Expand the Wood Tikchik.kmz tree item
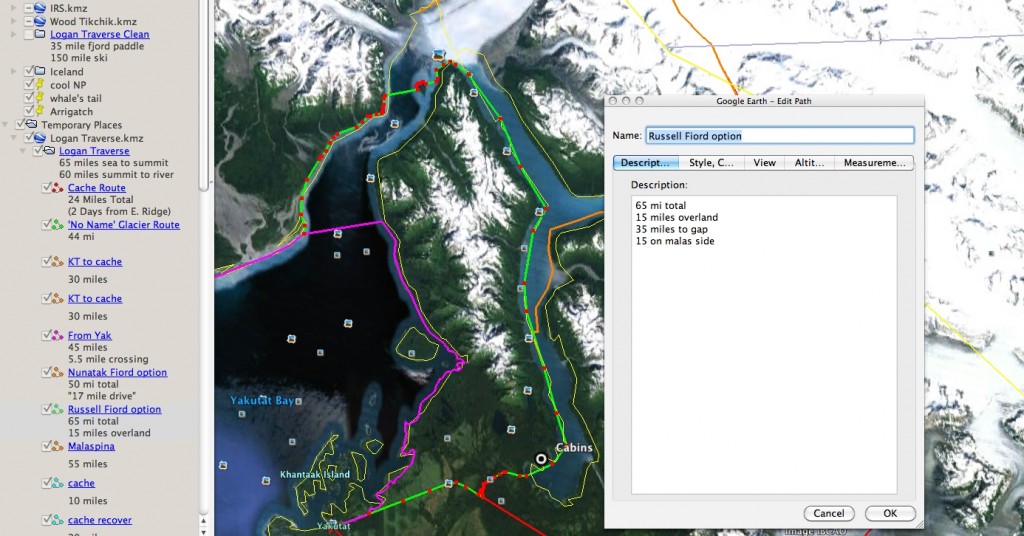This screenshot has width=1024, height=536. (x=16, y=20)
